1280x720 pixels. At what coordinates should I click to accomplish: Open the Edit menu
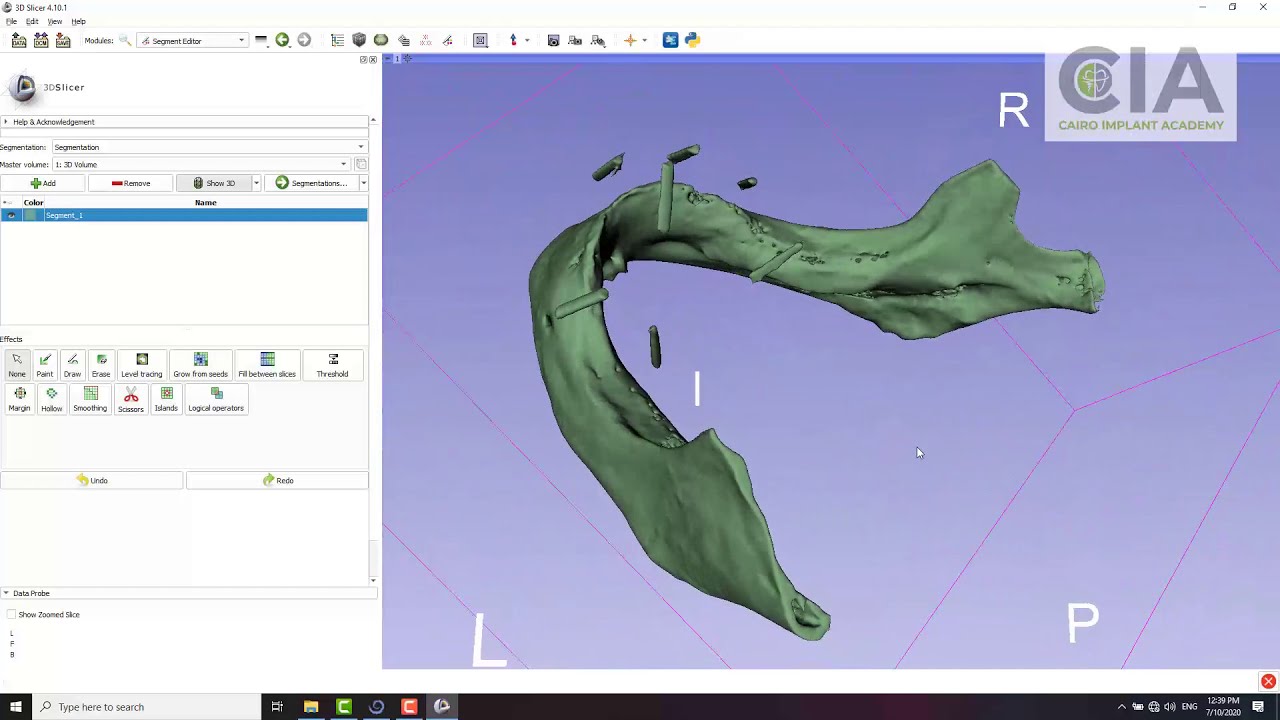click(x=32, y=21)
